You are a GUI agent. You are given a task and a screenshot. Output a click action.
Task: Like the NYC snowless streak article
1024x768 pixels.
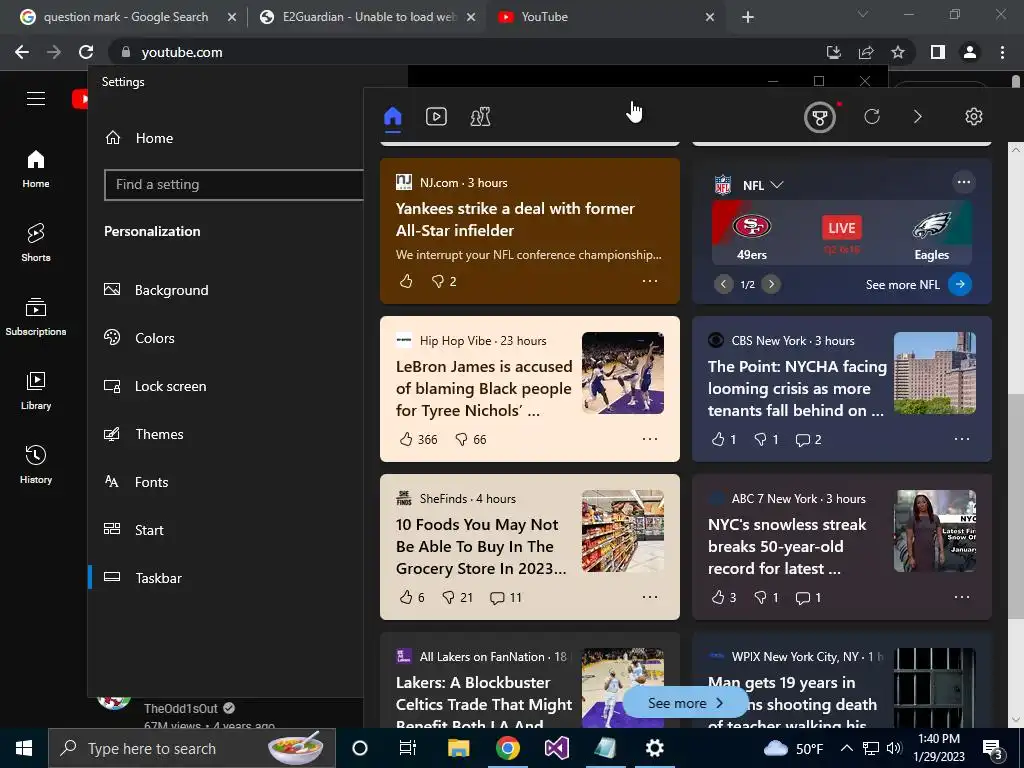(718, 598)
